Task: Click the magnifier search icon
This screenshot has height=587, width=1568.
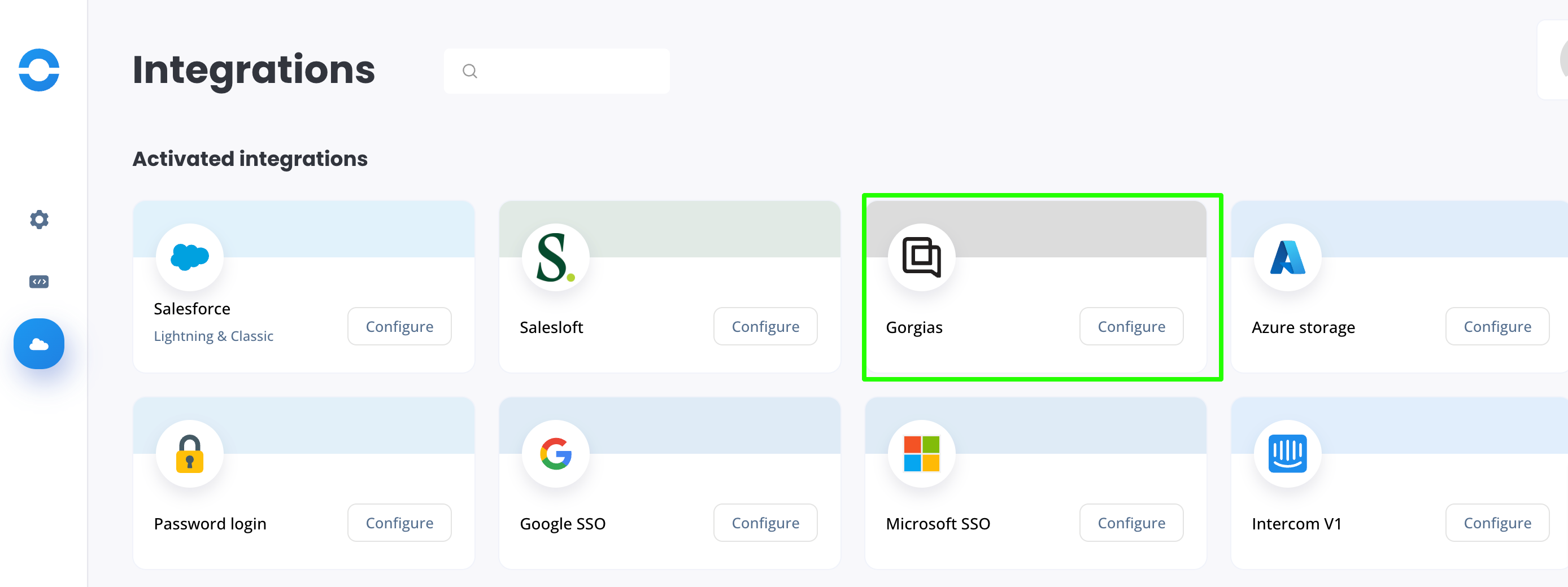Action: (470, 71)
